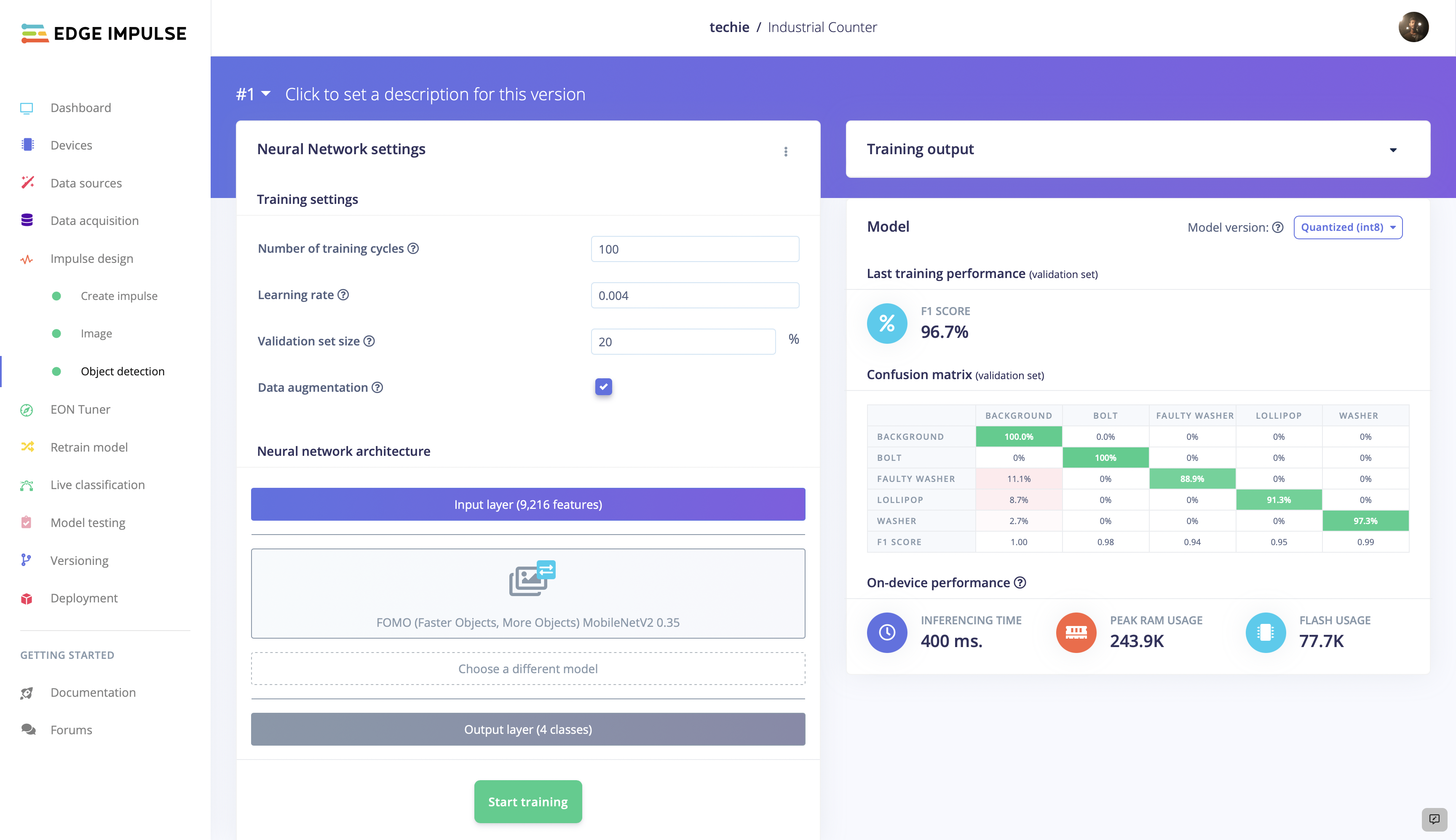This screenshot has width=1456, height=840.
Task: Click the Data sources sidebar icon
Action: pyautogui.click(x=27, y=182)
